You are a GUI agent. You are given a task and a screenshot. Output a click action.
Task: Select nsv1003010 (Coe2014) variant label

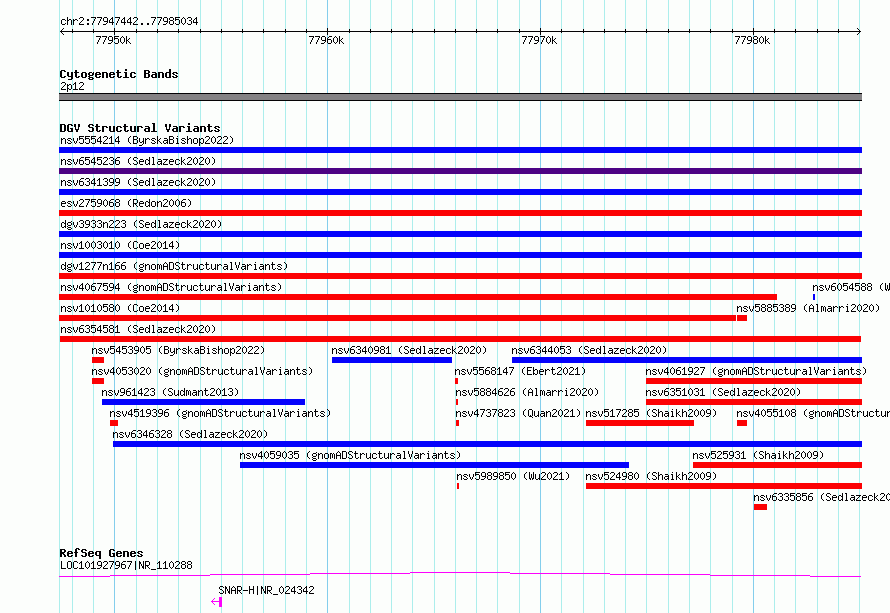(120, 245)
